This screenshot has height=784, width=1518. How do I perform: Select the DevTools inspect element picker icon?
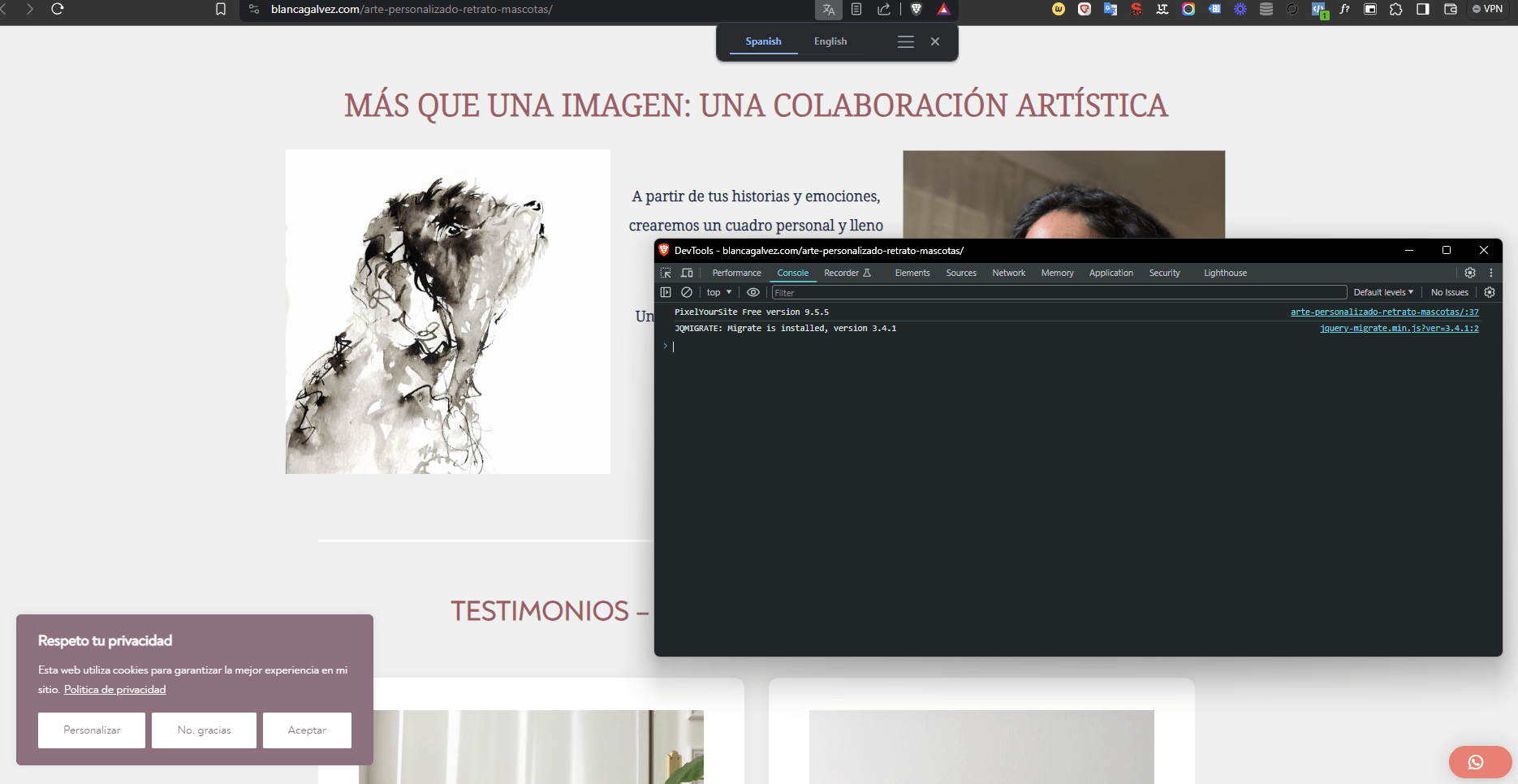[x=666, y=273]
